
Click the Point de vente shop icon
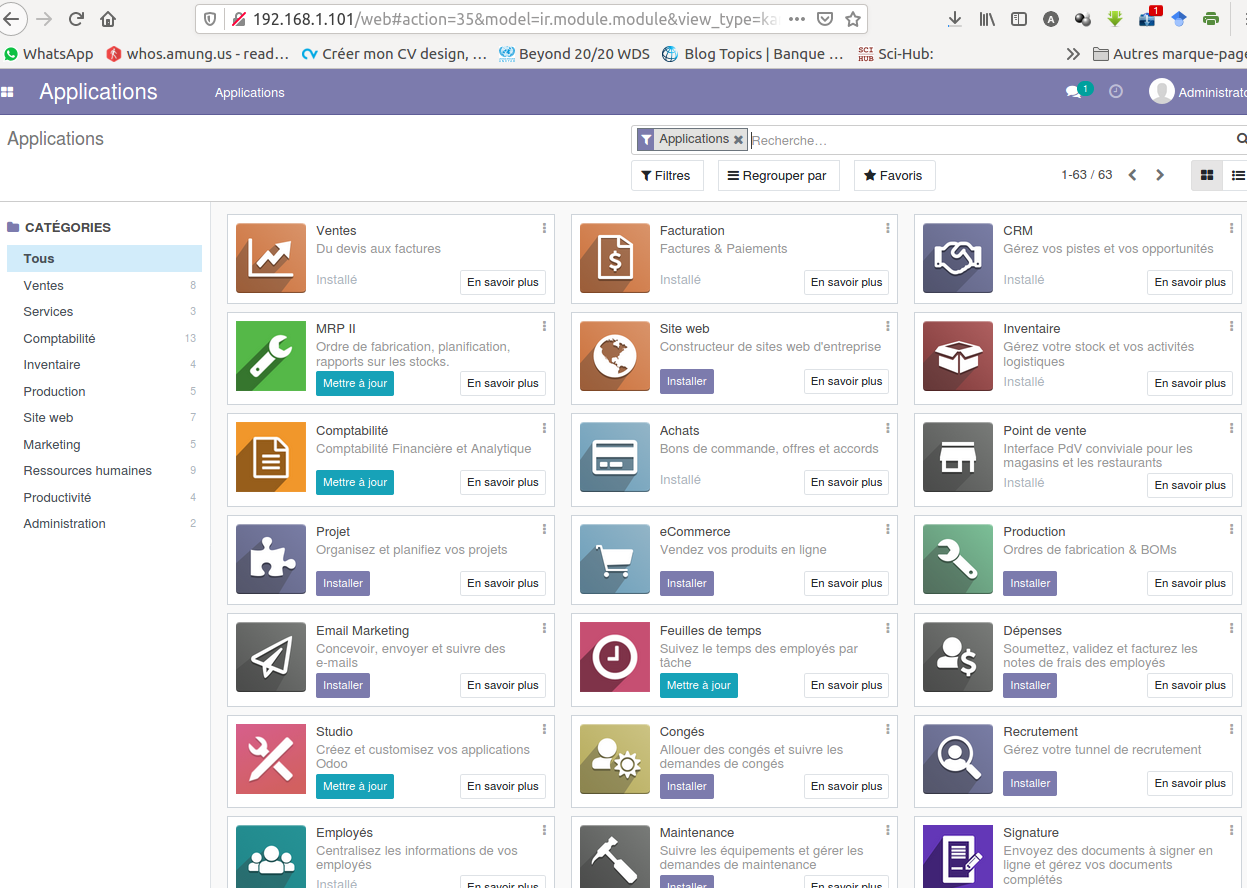pos(958,457)
